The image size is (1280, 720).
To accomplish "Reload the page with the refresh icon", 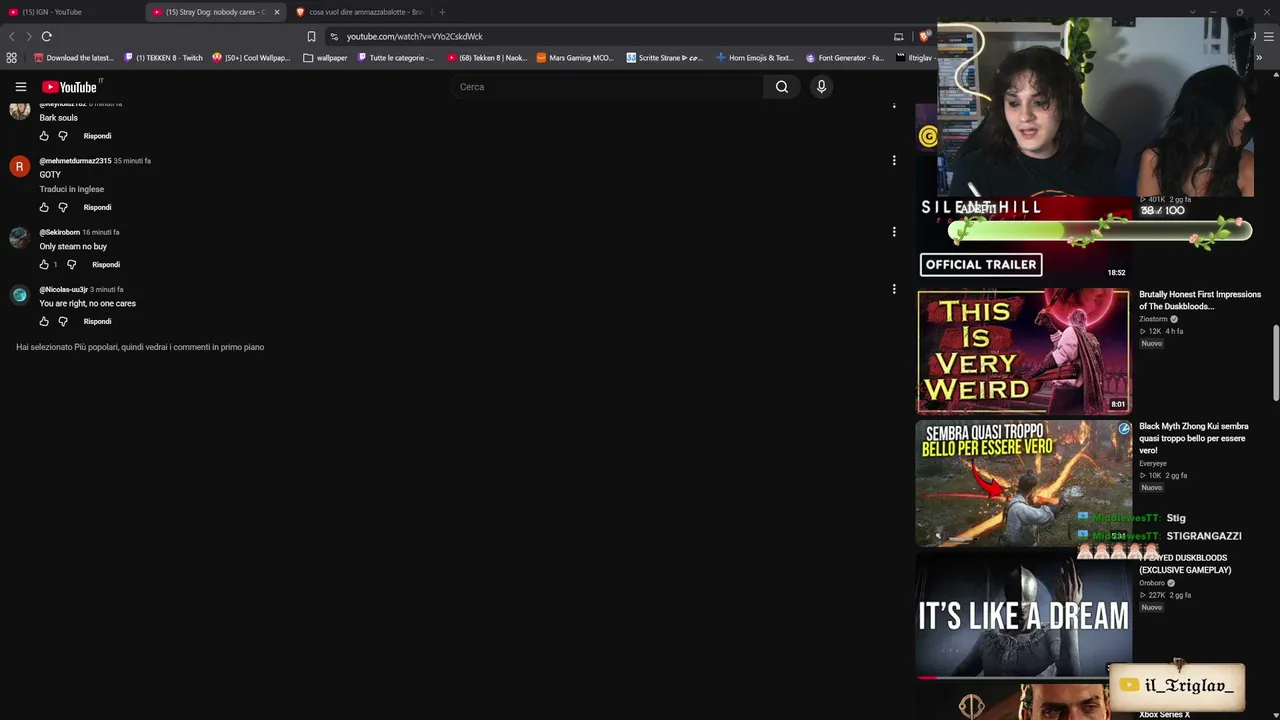I will pos(46,36).
